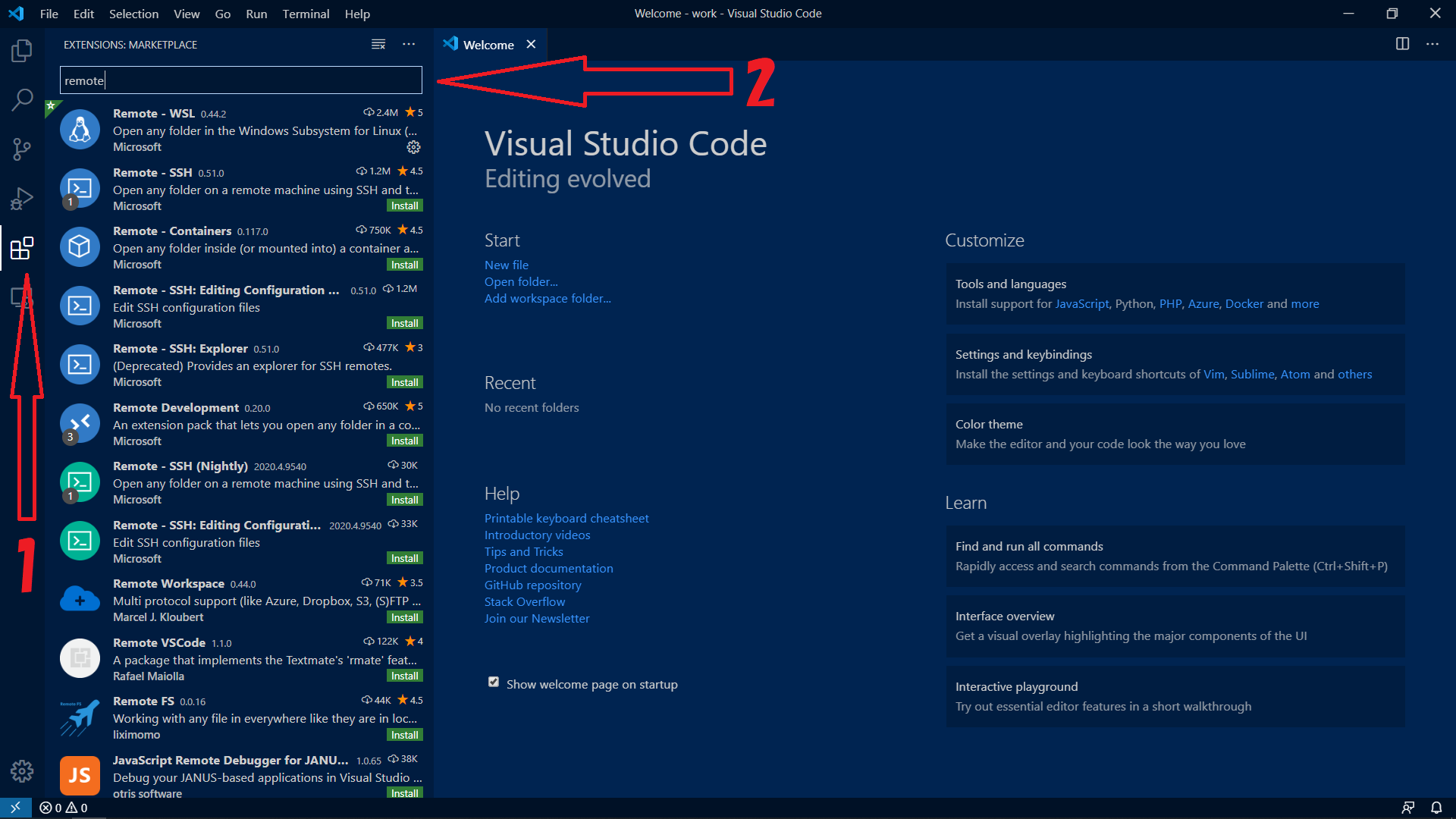Viewport: 1456px width, 819px height.
Task: Open the Search sidebar icon
Action: 22,99
